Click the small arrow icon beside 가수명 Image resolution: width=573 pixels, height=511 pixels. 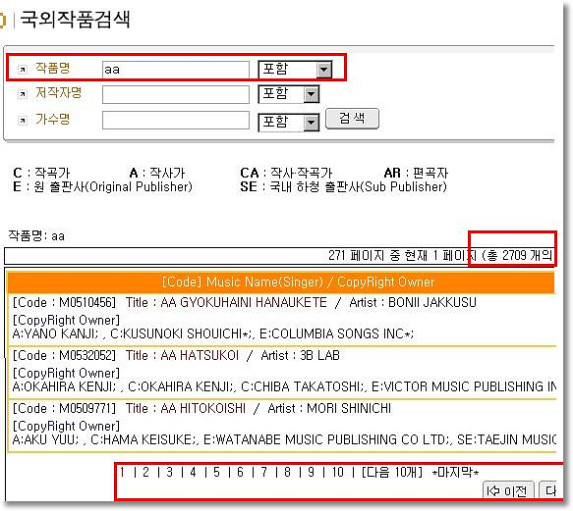[x=22, y=121]
